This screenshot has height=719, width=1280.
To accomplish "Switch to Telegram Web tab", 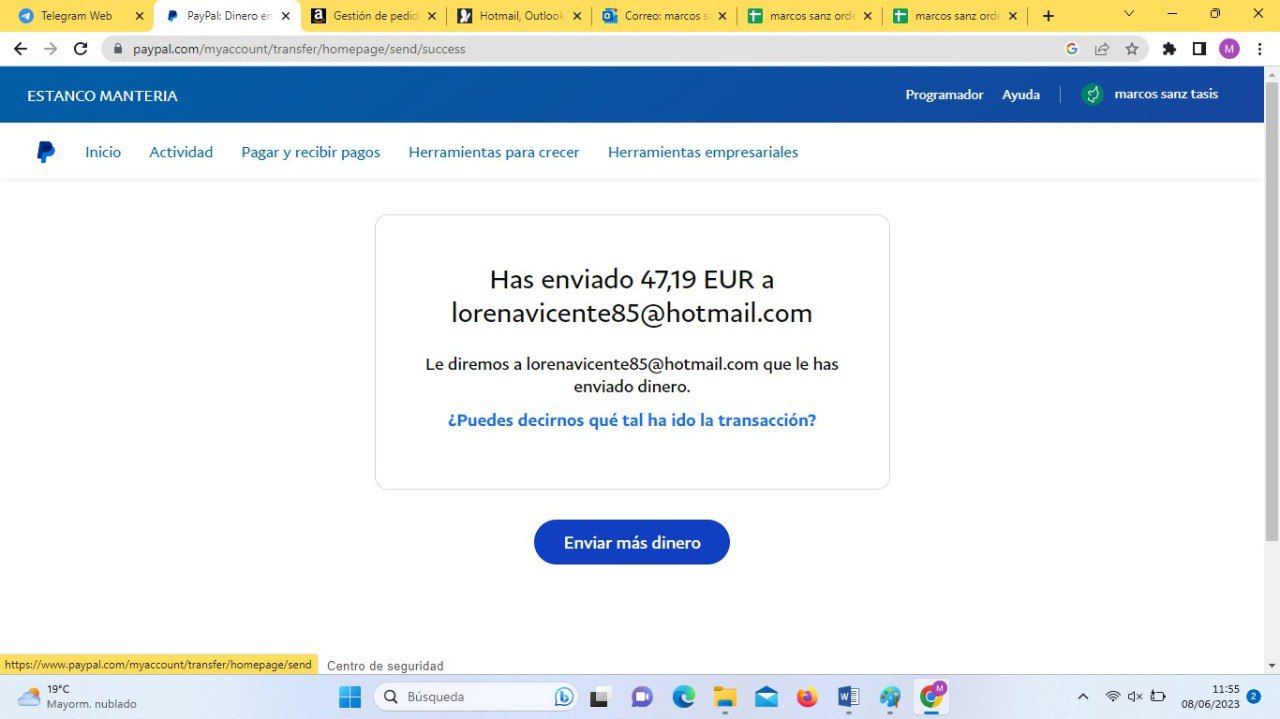I will (x=76, y=16).
